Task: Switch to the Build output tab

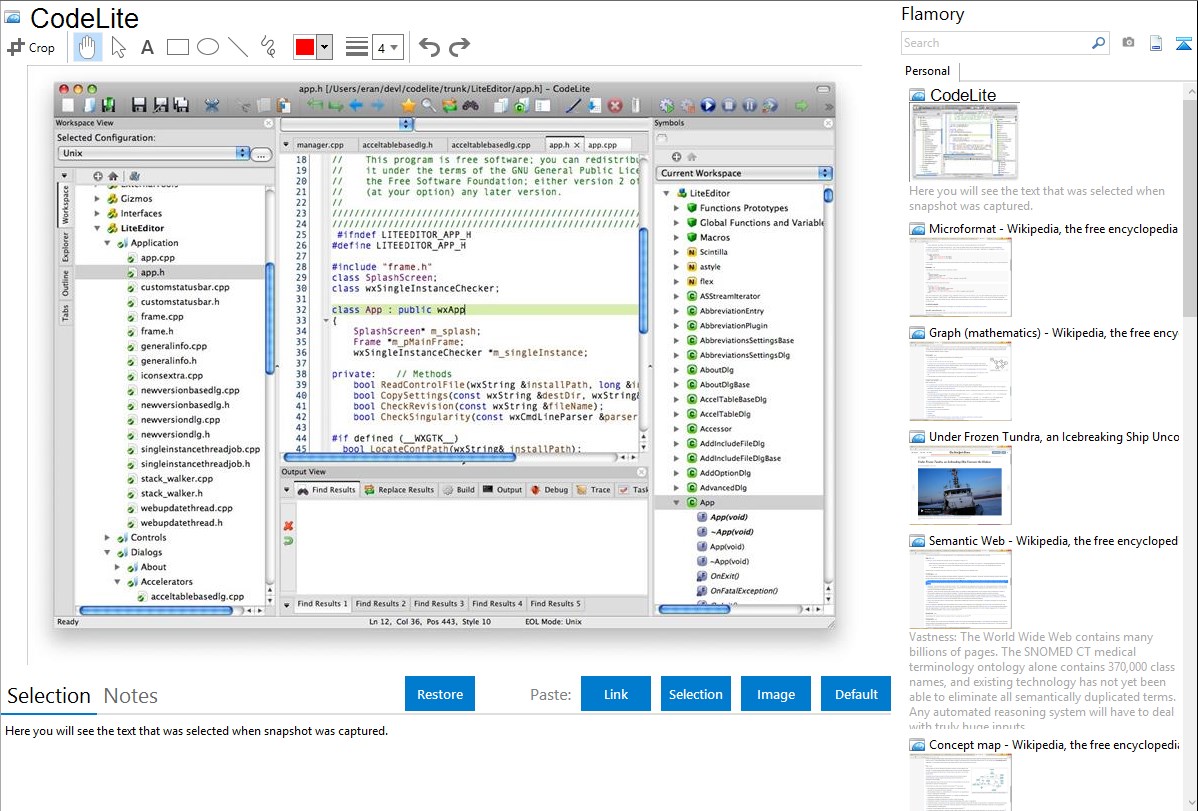Action: 459,490
